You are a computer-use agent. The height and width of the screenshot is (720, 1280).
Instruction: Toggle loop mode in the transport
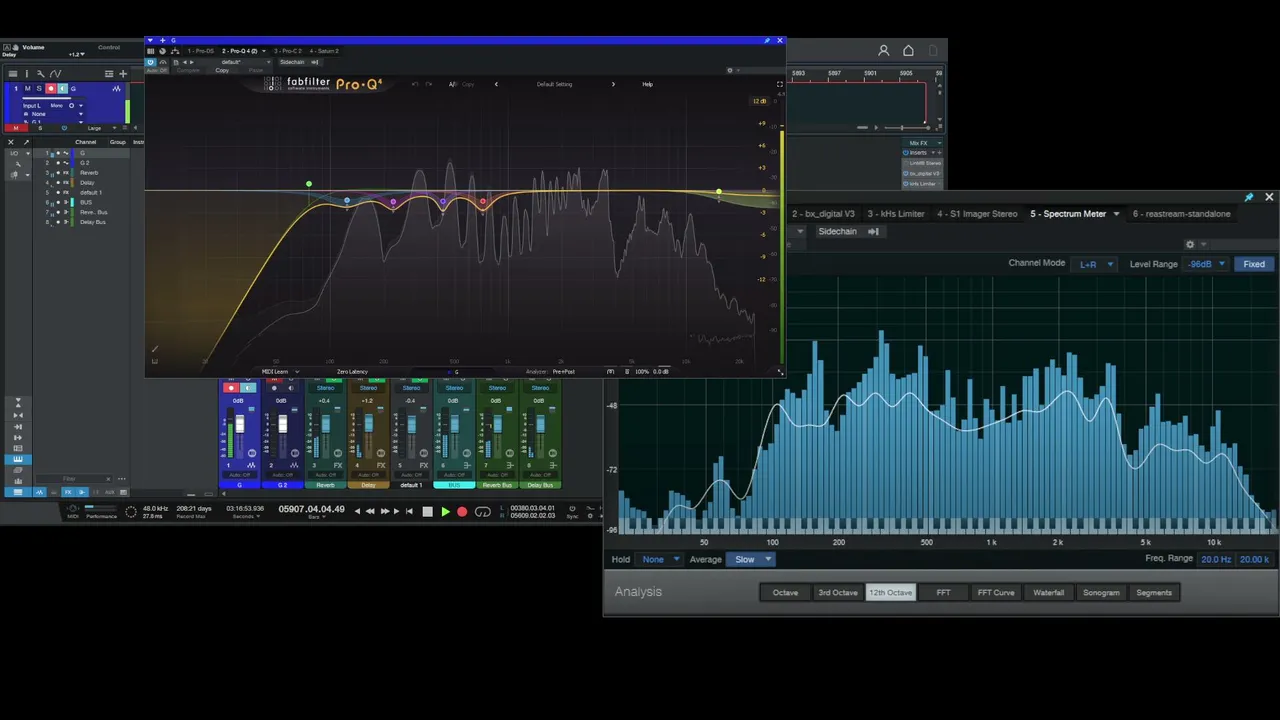click(x=483, y=511)
